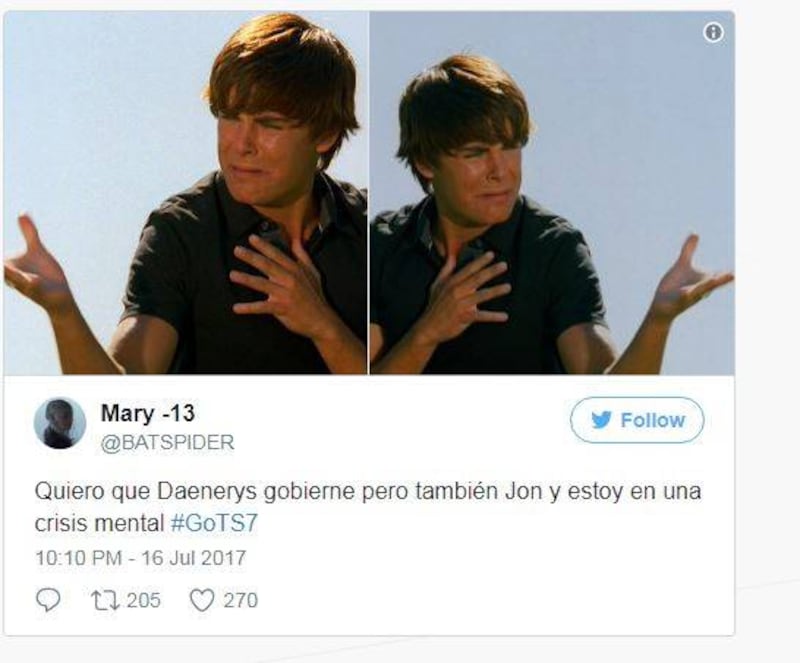Open the Mary -13 display name

148,412
